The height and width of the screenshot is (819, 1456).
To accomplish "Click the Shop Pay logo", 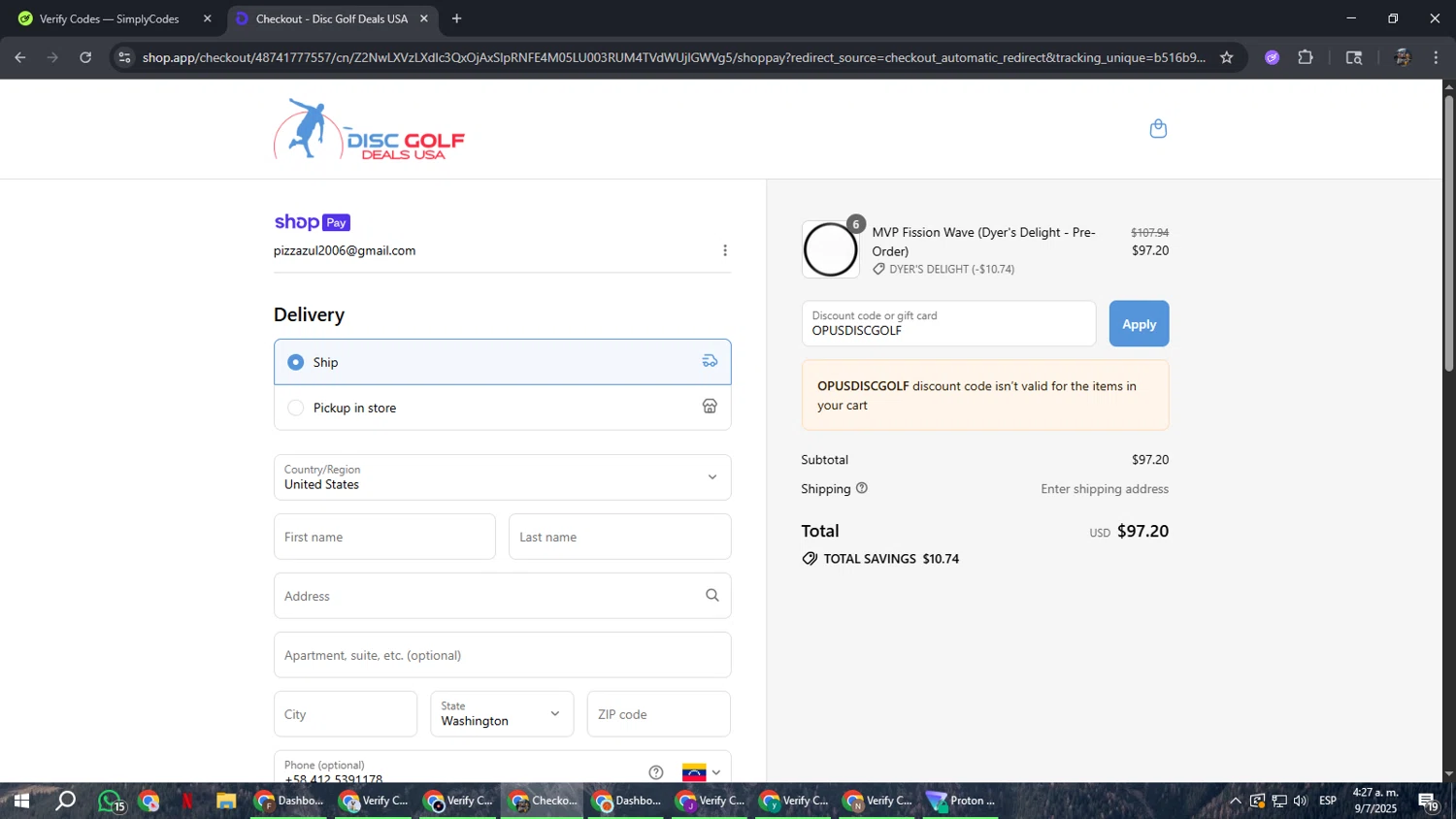I will [313, 222].
